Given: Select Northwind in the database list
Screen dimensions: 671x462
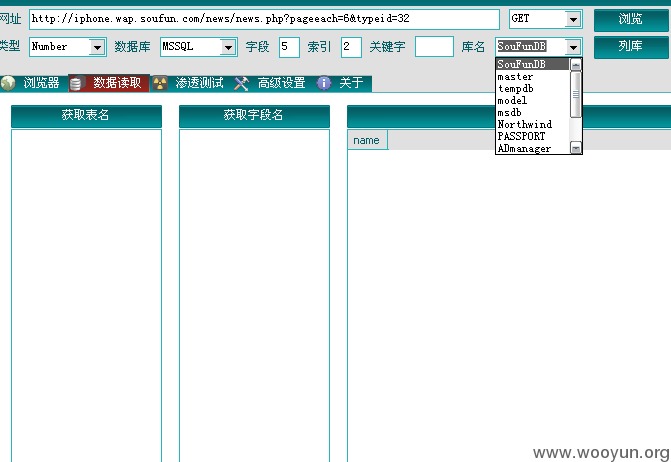Looking at the screenshot, I should (x=533, y=125).
